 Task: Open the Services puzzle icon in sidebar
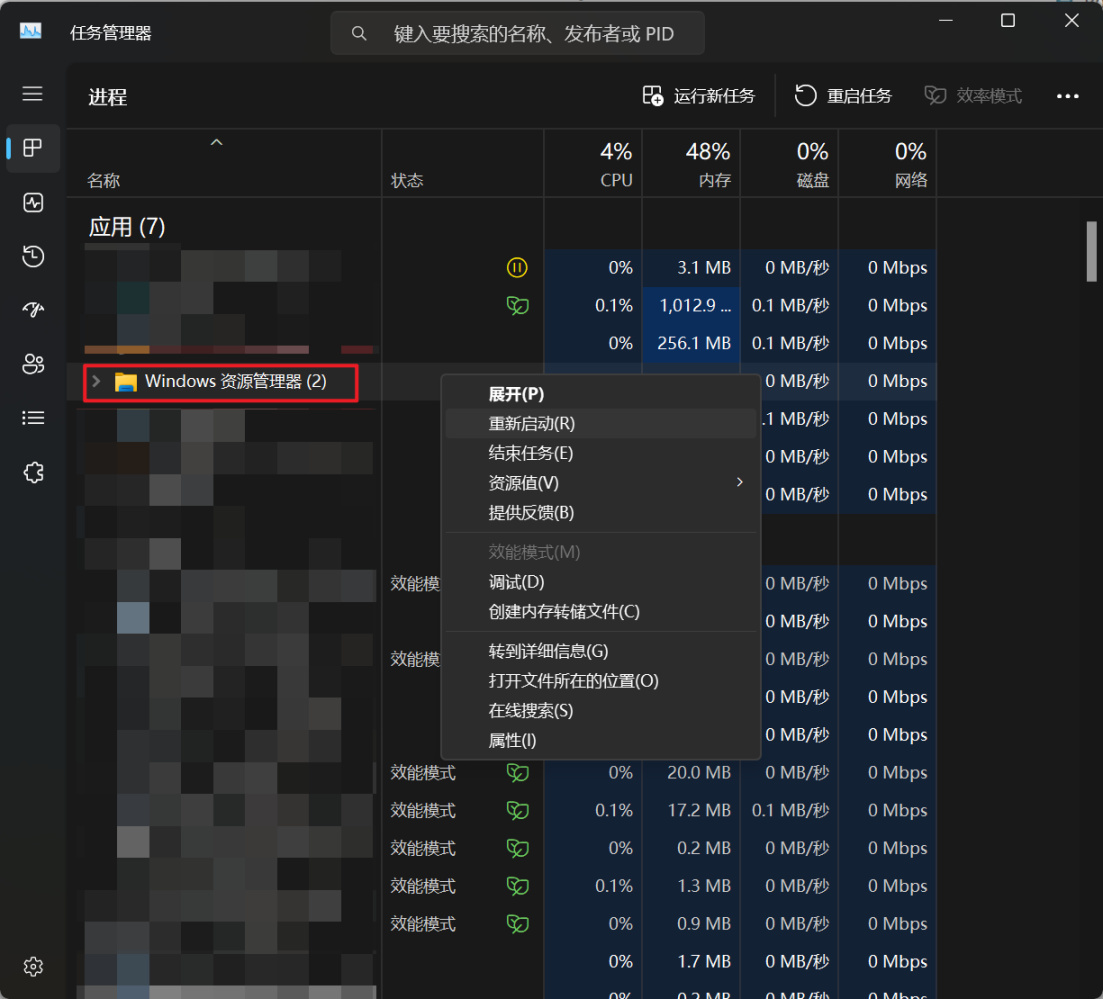pyautogui.click(x=32, y=472)
